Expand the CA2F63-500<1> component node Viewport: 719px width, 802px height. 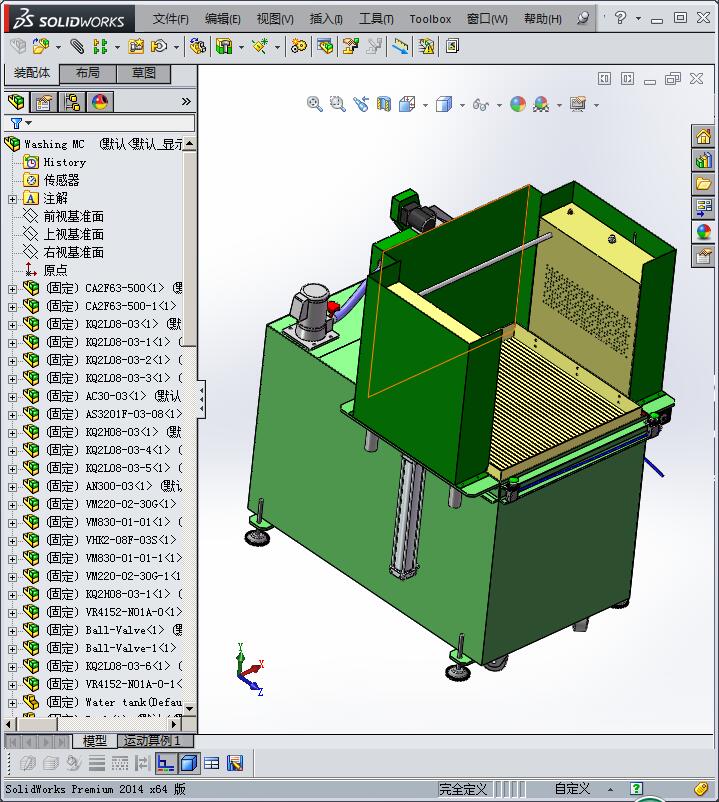[x=12, y=289]
